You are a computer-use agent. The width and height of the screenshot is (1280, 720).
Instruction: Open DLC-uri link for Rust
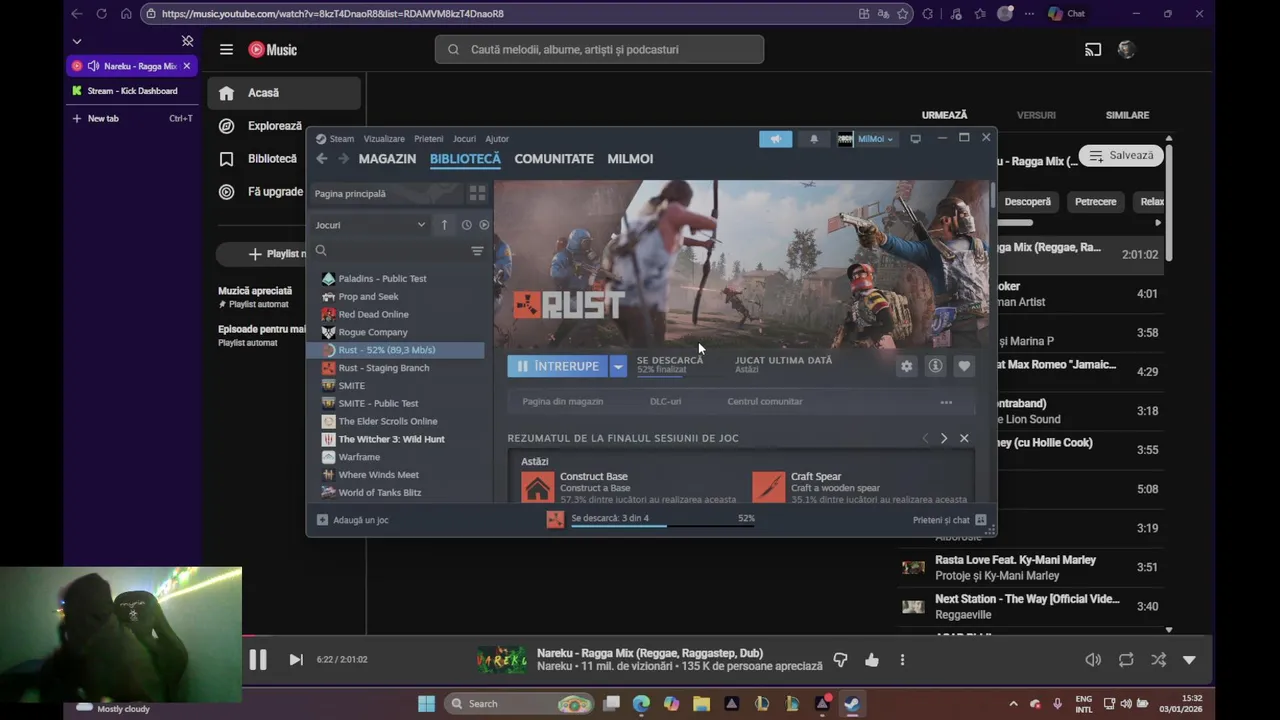pos(665,401)
